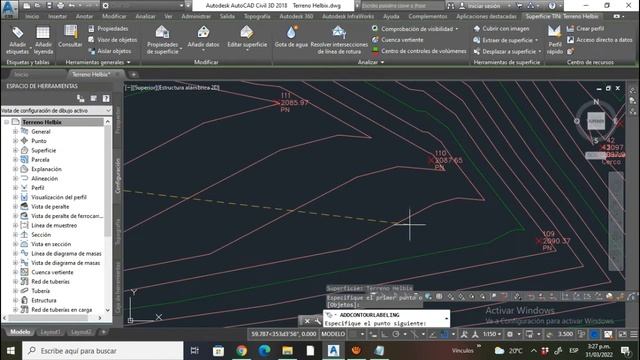Open the Microsoft Edge taskbar icon
The width and height of the screenshot is (640, 360).
[264, 351]
